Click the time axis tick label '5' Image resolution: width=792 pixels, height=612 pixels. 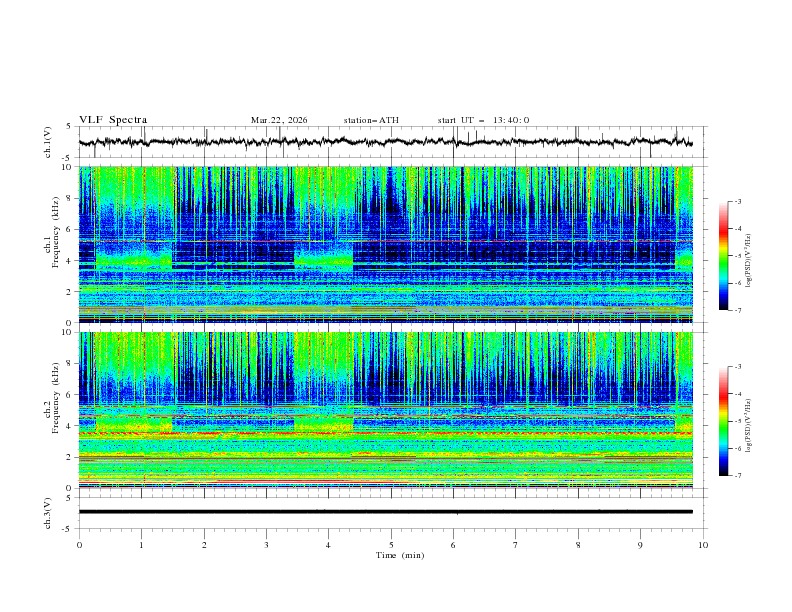coord(391,545)
